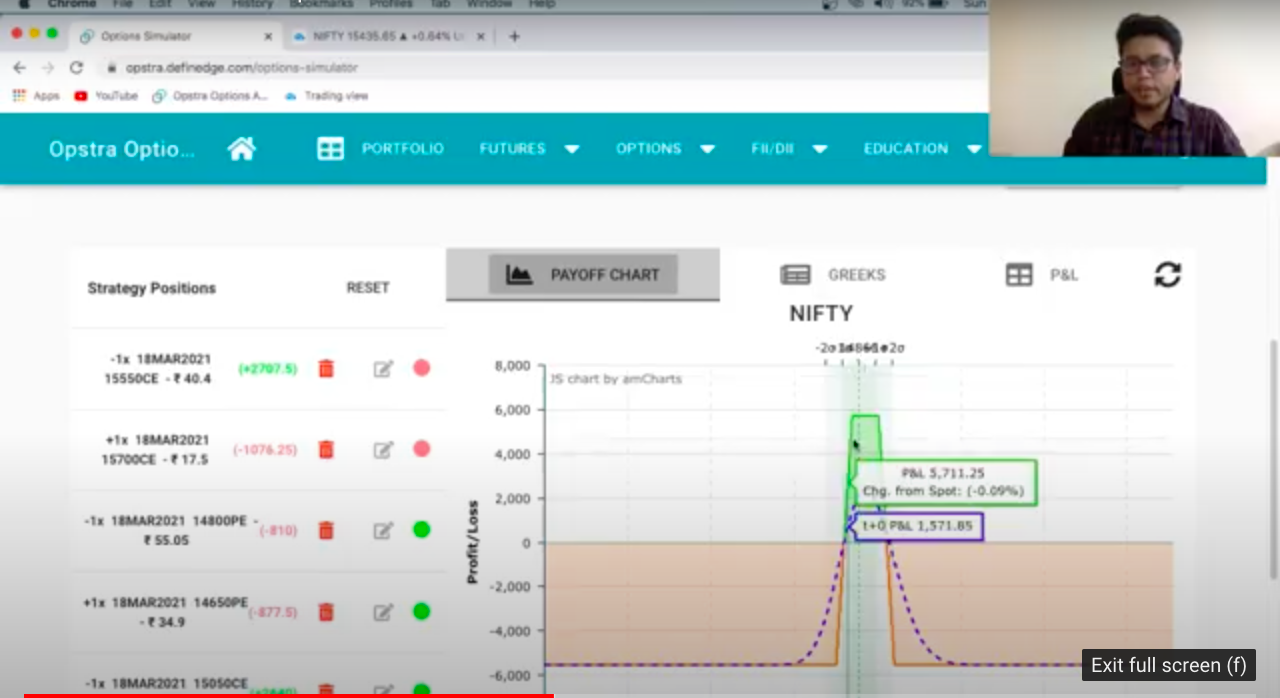The image size is (1280, 698).
Task: Select the Payoff Chart tab
Action: click(x=583, y=275)
